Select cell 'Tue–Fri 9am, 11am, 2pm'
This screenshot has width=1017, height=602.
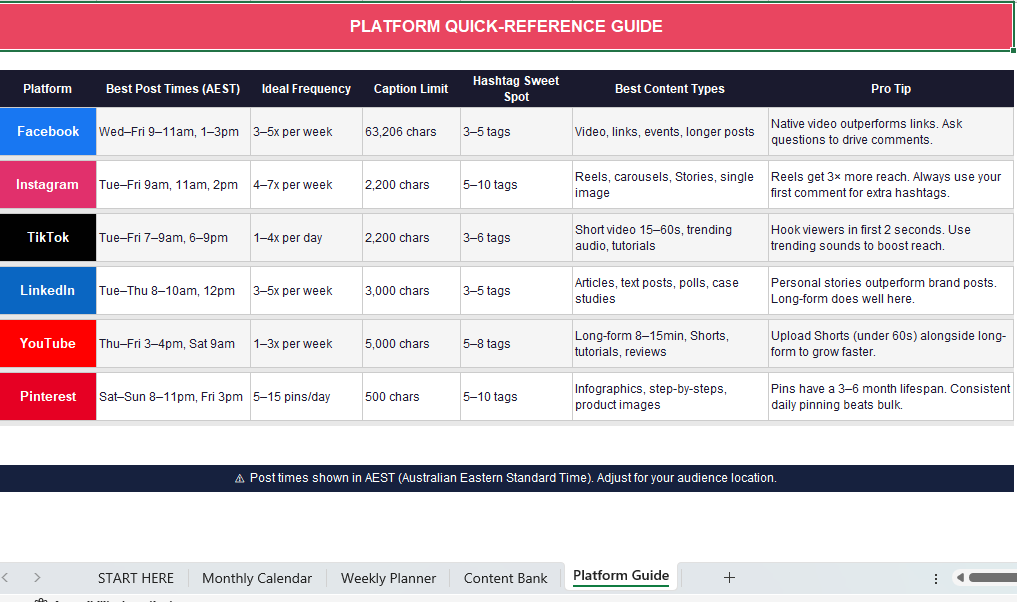point(173,185)
